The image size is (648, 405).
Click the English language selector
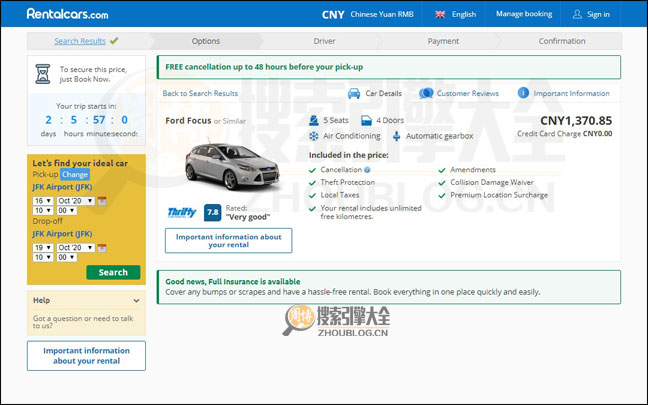pos(464,14)
